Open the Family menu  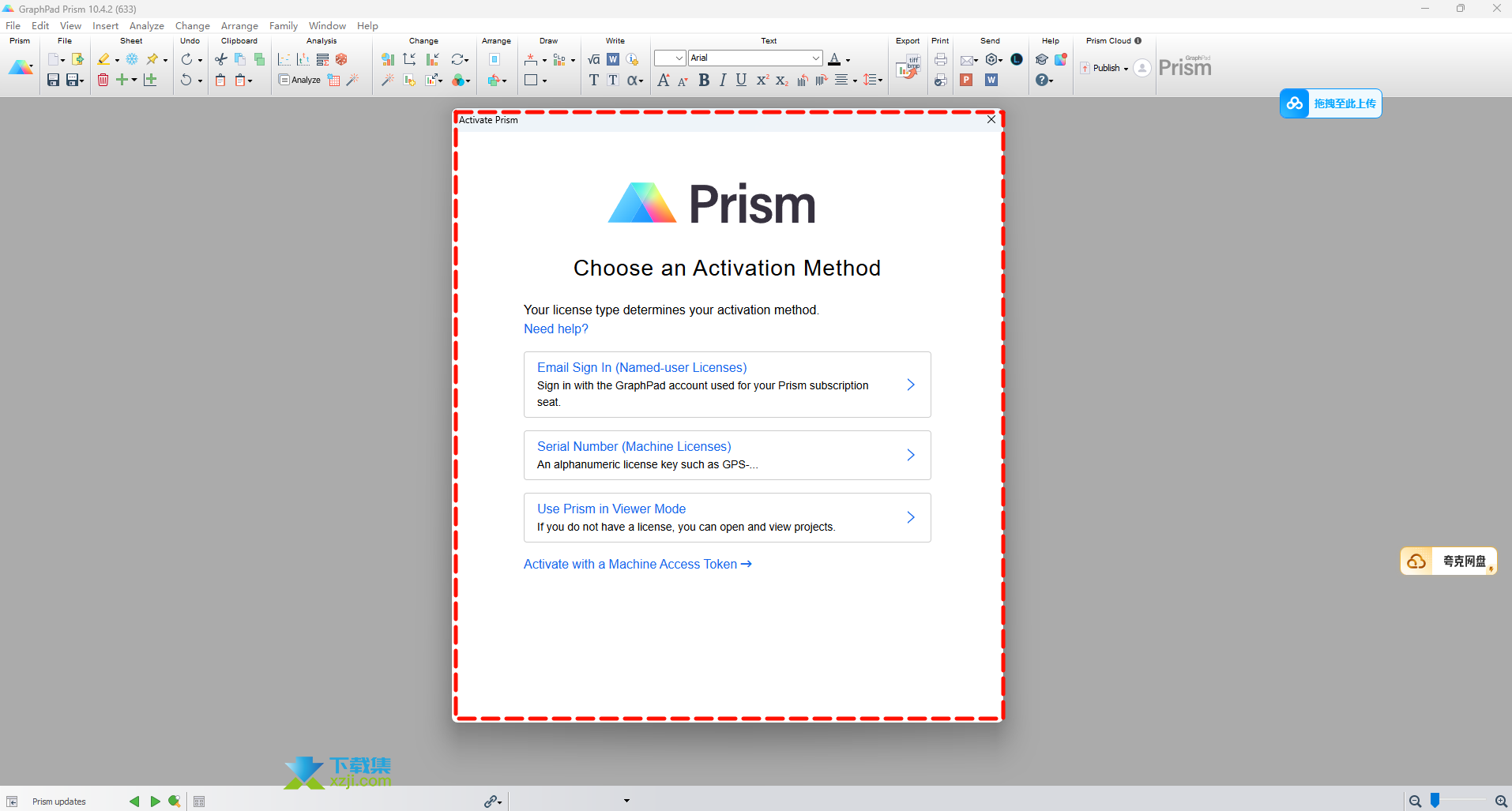click(284, 25)
